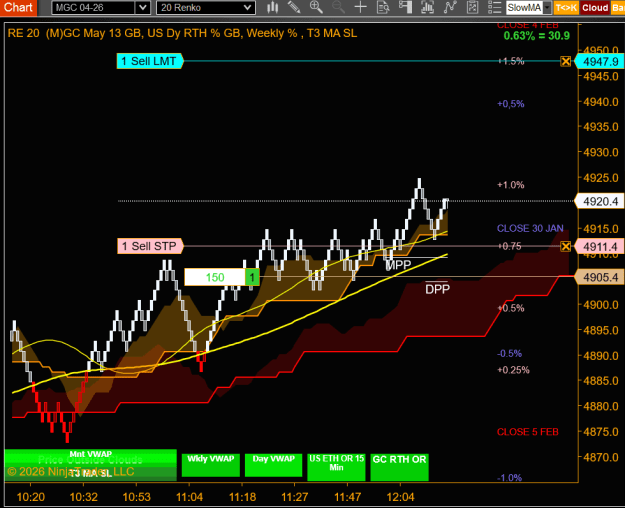Screen dimensions: 625x508
Task: Click the zoom out magnifier icon
Action: 338,7
